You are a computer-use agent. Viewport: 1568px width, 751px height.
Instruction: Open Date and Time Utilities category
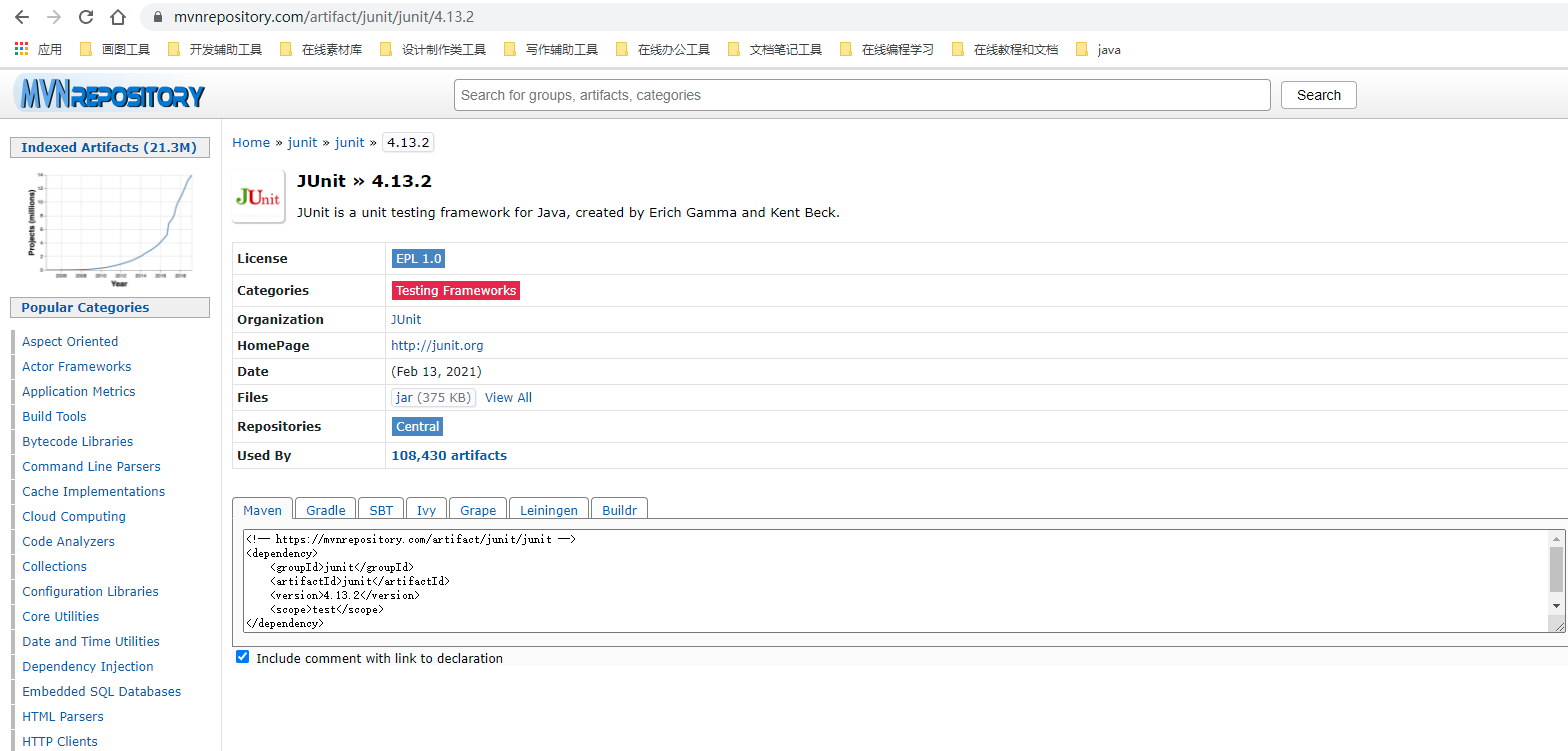(x=91, y=641)
